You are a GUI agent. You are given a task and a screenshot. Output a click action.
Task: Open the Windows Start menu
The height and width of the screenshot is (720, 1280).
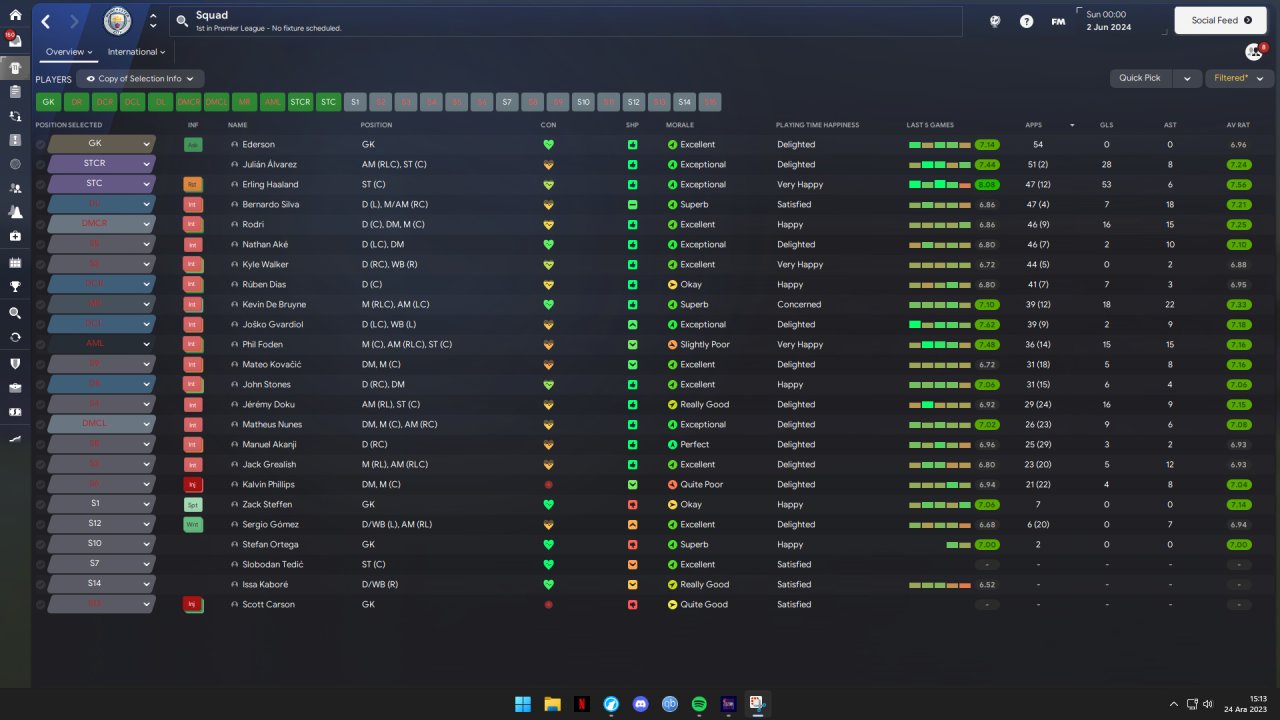[523, 704]
